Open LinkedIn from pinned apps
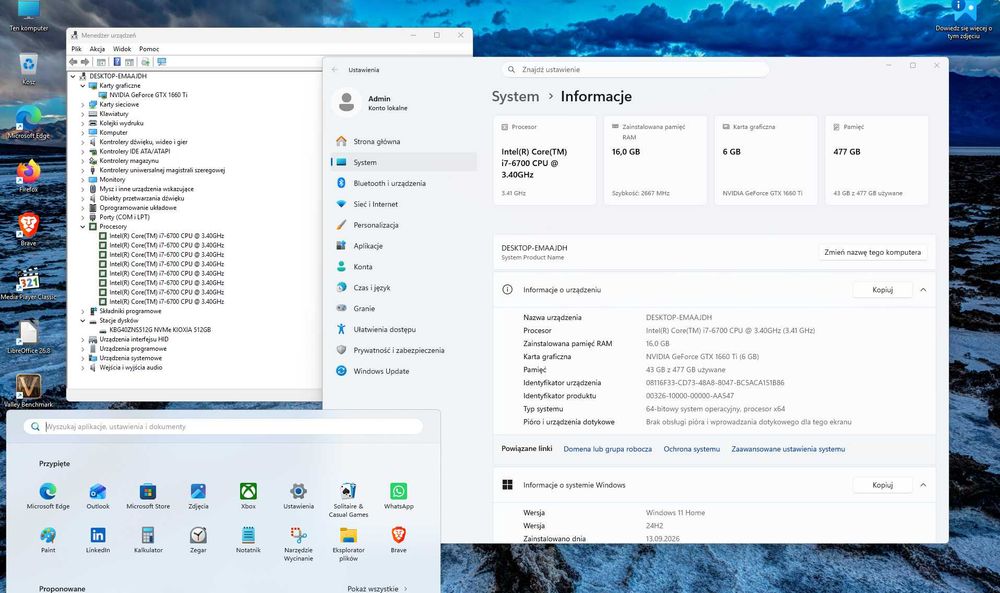1000x593 pixels. [x=98, y=539]
